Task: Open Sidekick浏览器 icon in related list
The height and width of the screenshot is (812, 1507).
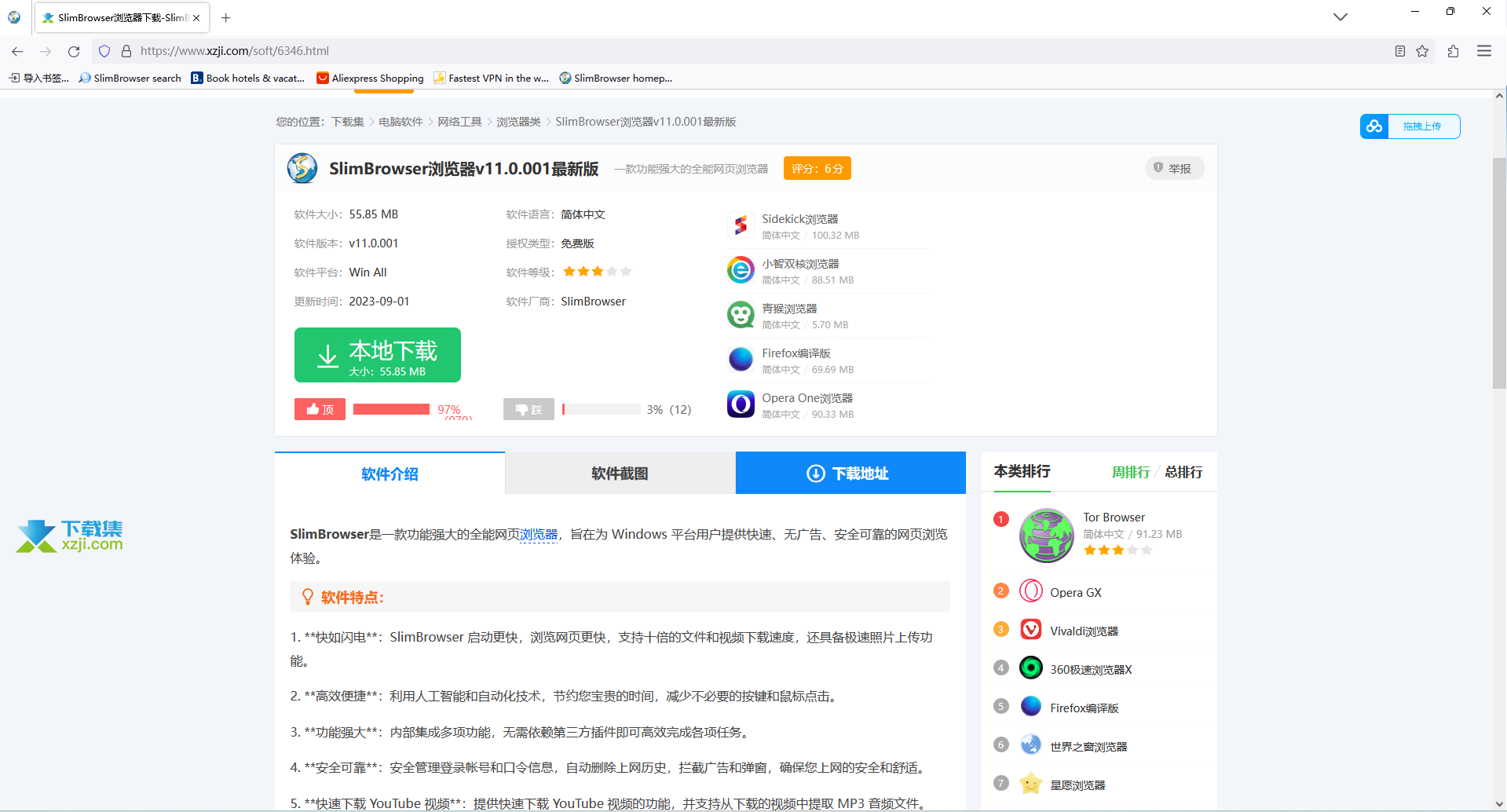Action: pos(741,226)
